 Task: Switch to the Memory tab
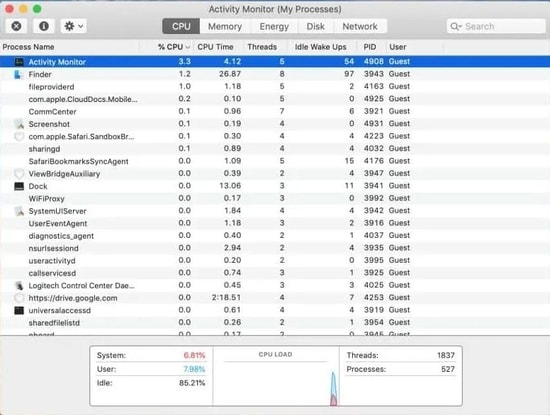(225, 26)
